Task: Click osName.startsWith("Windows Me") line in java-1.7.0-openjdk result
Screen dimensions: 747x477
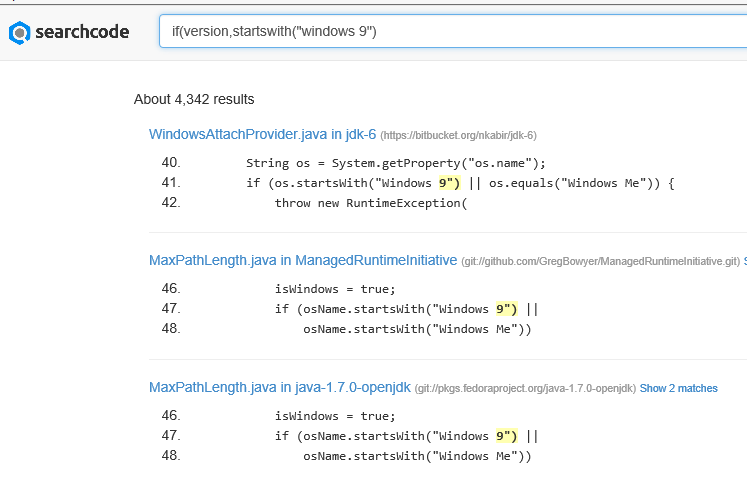Action: (x=417, y=456)
